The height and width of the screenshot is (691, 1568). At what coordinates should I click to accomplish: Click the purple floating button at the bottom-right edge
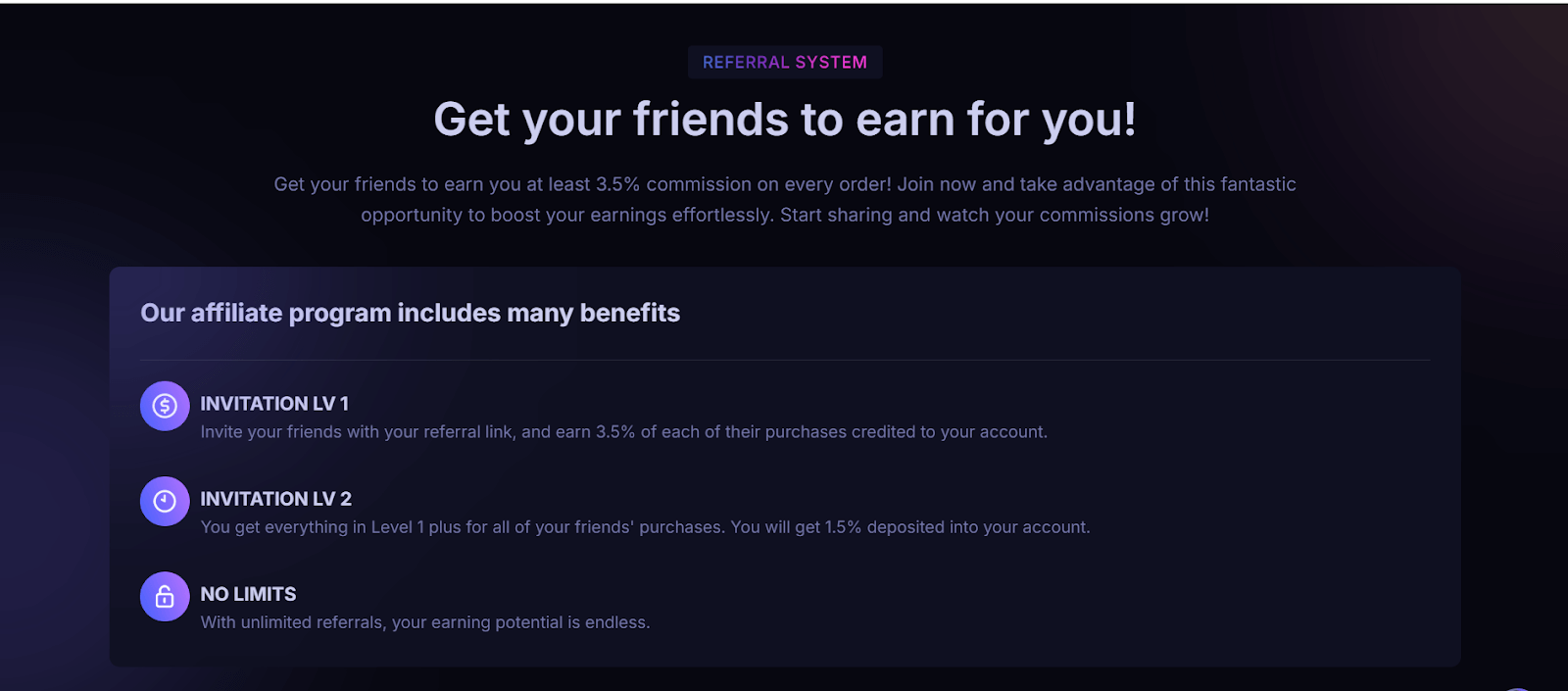point(1517,688)
